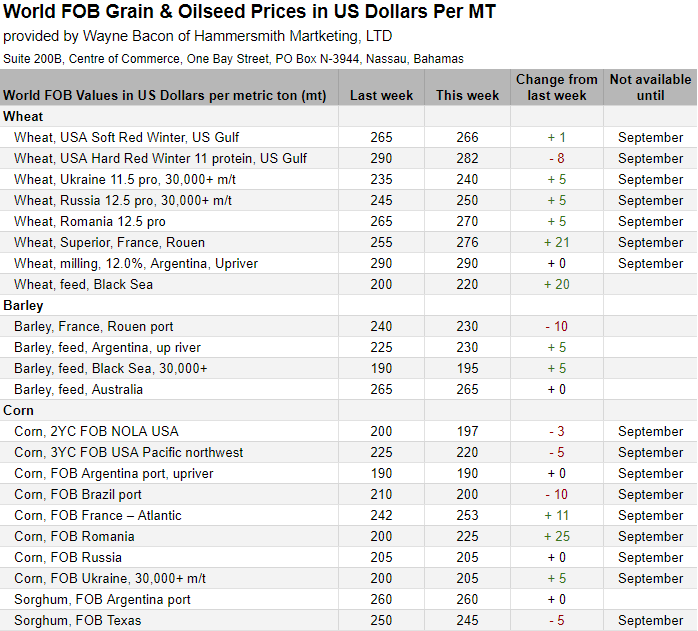Click the Corn section heading
The height and width of the screenshot is (631, 698).
pos(19,410)
